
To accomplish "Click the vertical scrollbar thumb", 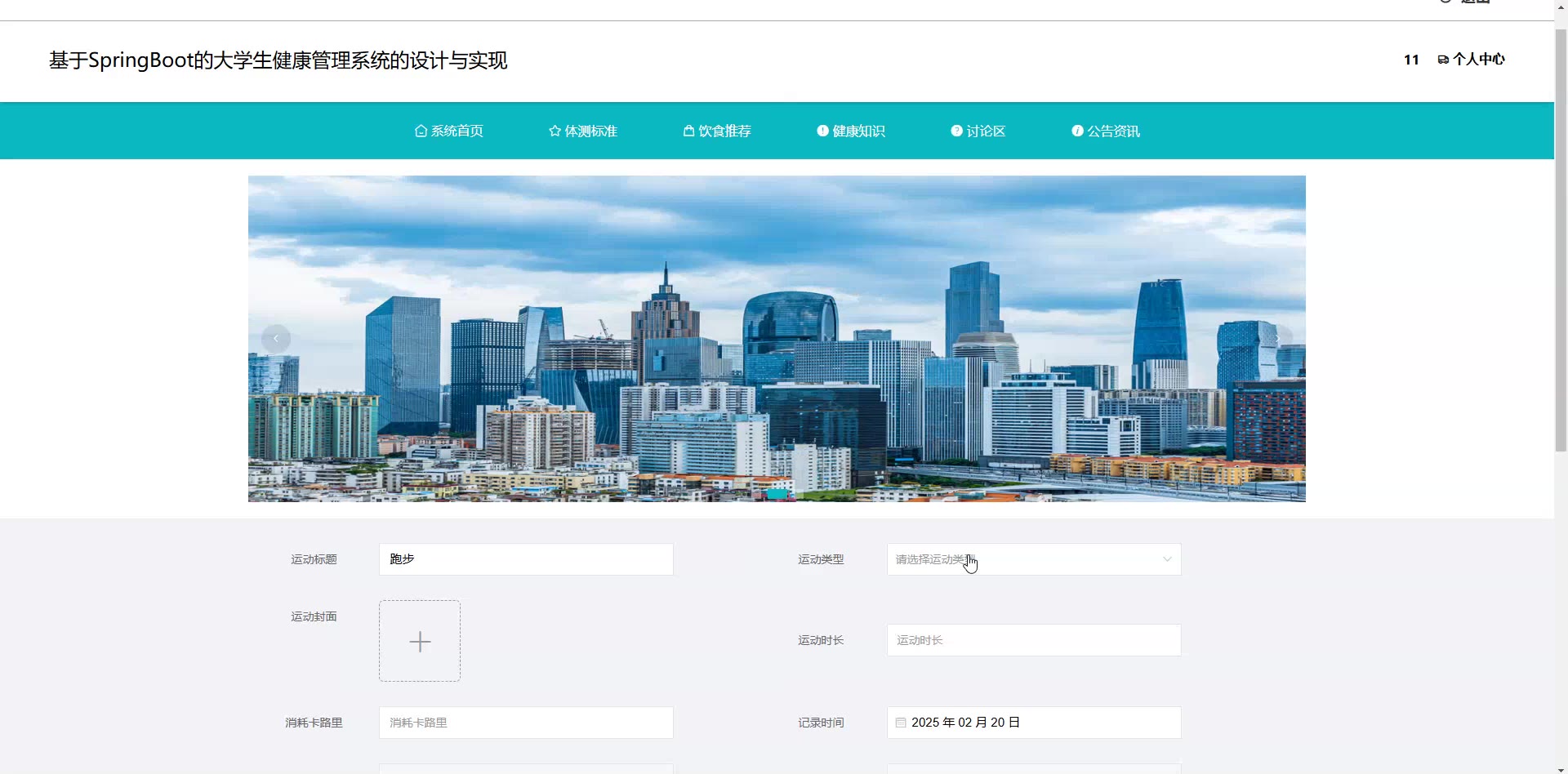I will pos(1561,237).
